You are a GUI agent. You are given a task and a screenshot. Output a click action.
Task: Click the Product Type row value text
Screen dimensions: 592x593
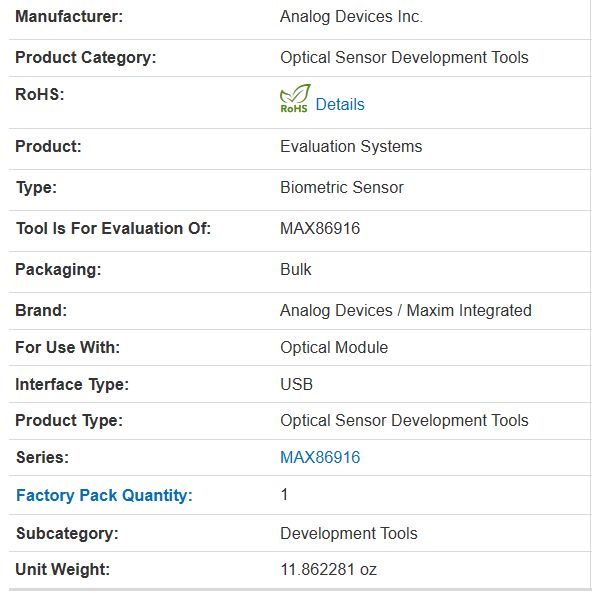(x=404, y=421)
